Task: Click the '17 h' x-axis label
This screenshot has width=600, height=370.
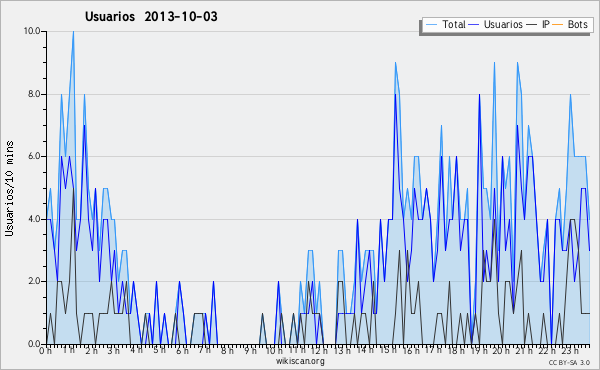Action: point(433,350)
